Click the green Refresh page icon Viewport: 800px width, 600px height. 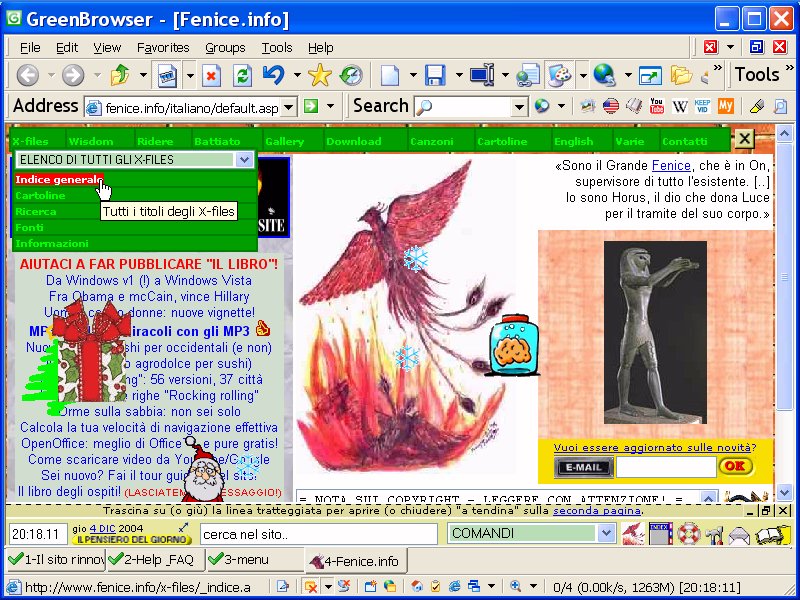coord(242,75)
